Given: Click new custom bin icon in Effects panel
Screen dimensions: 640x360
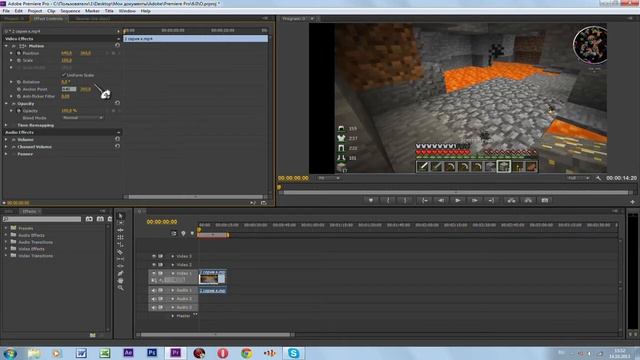Looking at the screenshot, I should tap(93, 335).
